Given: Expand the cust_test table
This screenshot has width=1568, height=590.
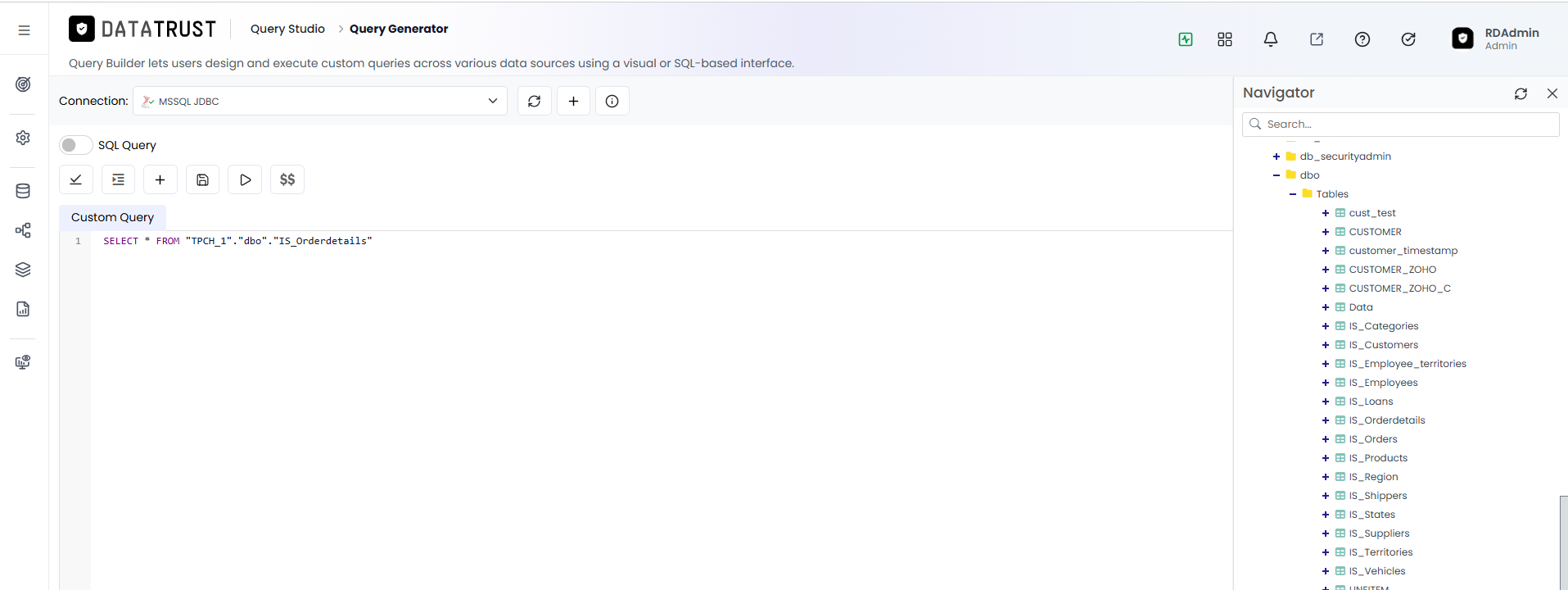Looking at the screenshot, I should point(1326,213).
